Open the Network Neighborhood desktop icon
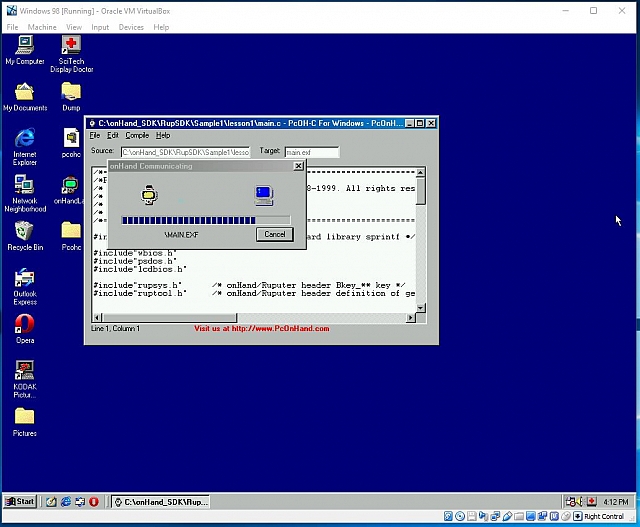640x527 pixels. tap(24, 193)
